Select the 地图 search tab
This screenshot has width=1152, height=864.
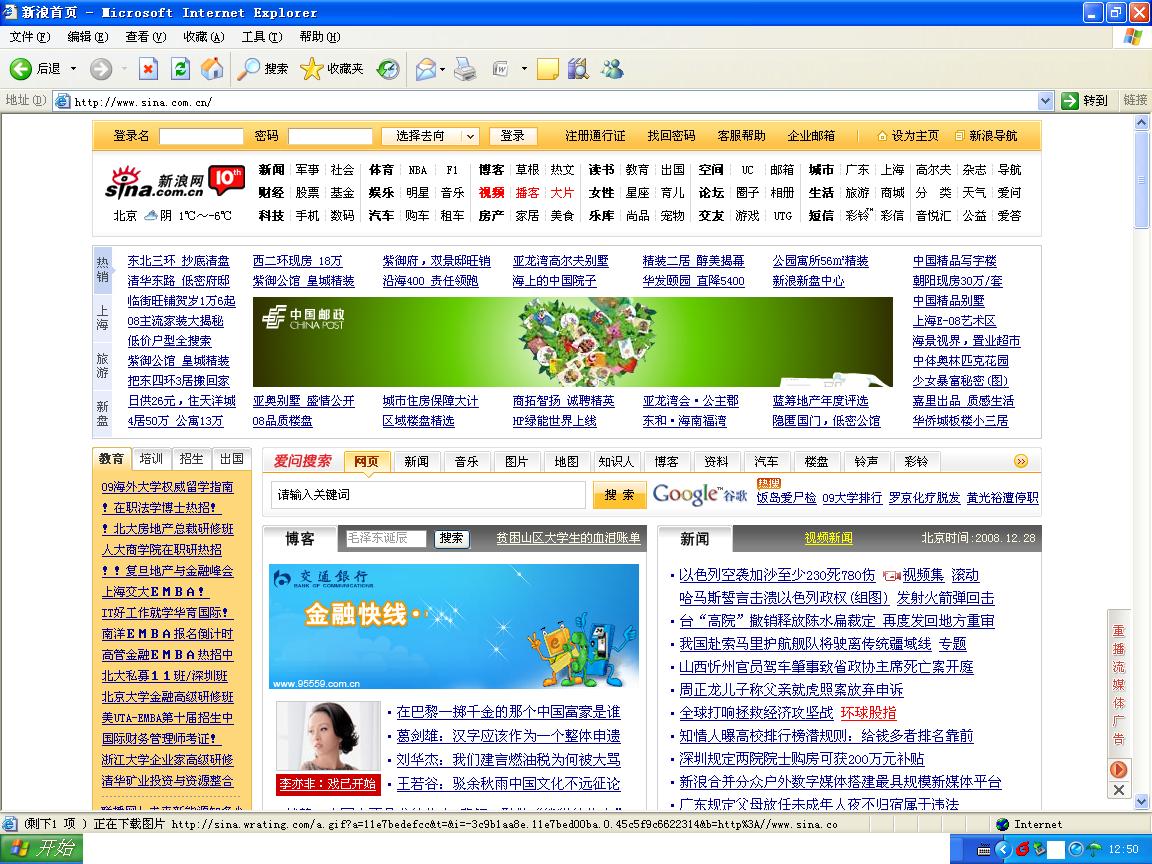(x=566, y=461)
